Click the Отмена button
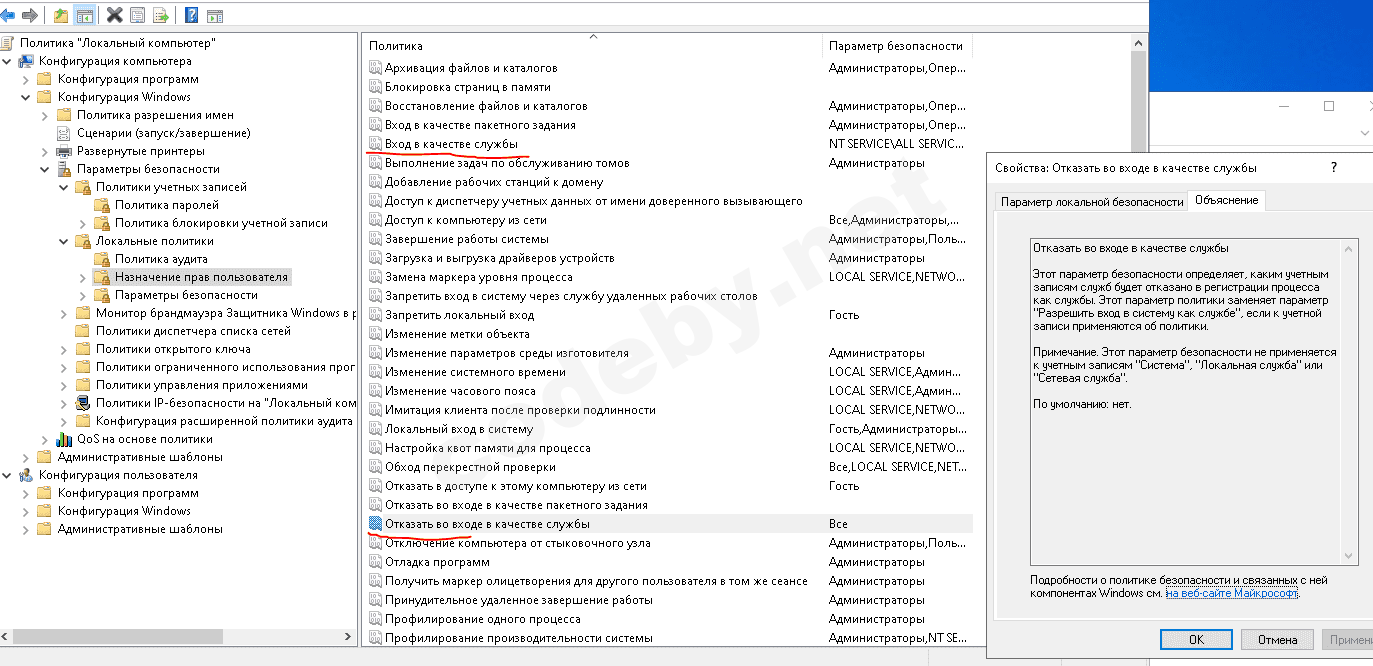The height and width of the screenshot is (666, 1373). pyautogui.click(x=1276, y=640)
